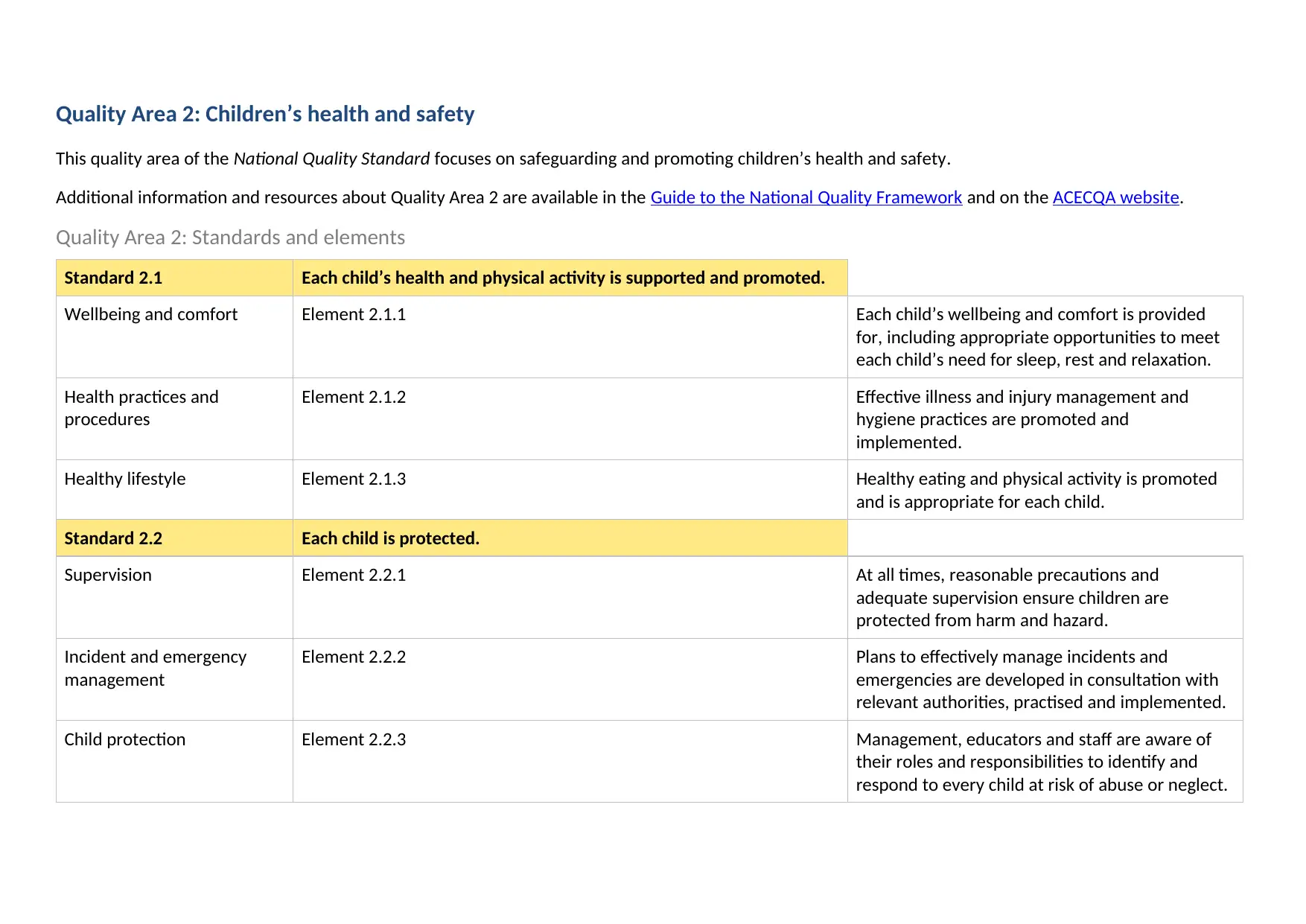This screenshot has height=924, width=1306.
Task: Open the ACECQA website link
Action: tap(1115, 197)
